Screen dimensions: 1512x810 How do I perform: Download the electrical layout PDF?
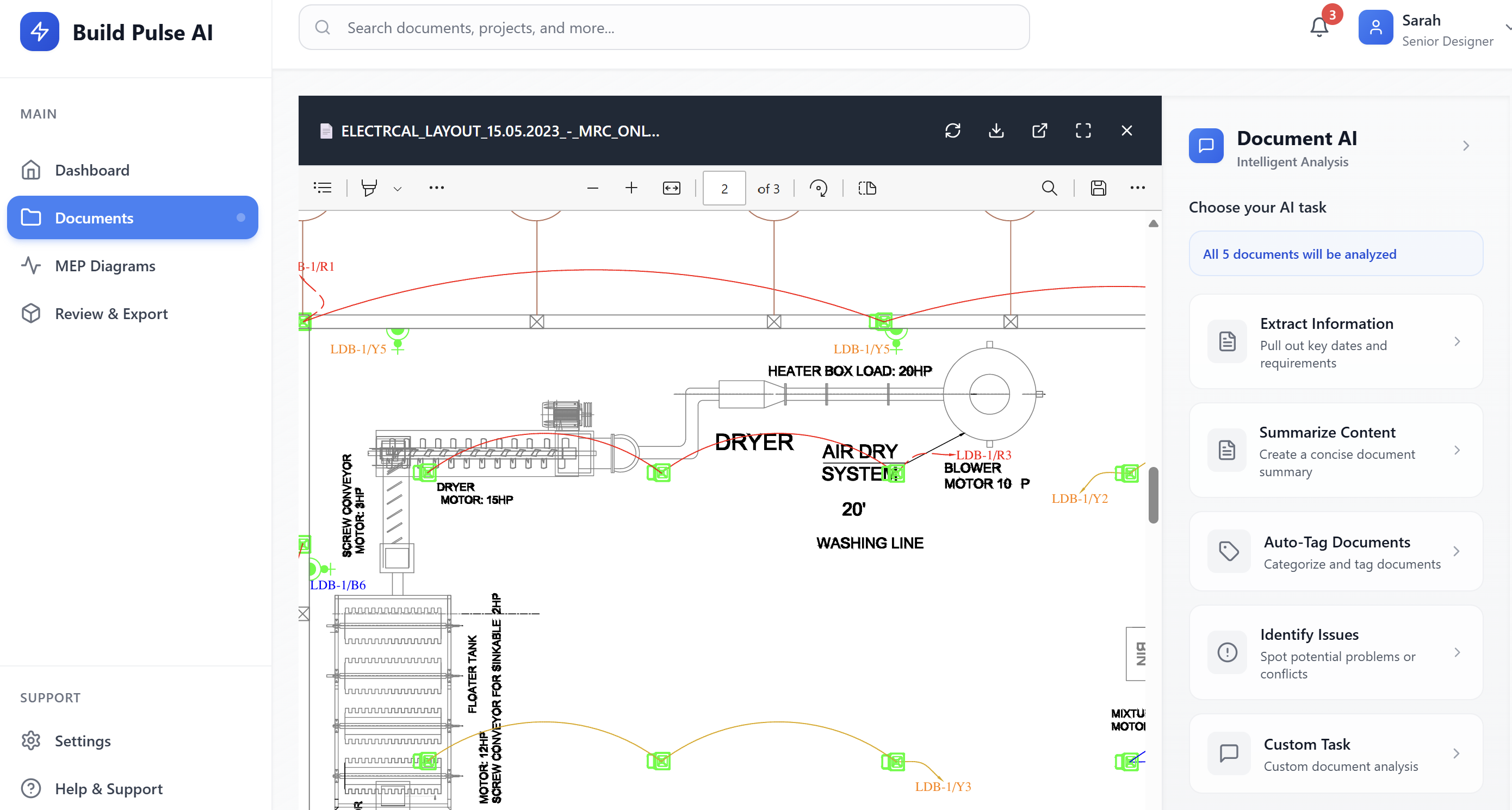point(995,130)
